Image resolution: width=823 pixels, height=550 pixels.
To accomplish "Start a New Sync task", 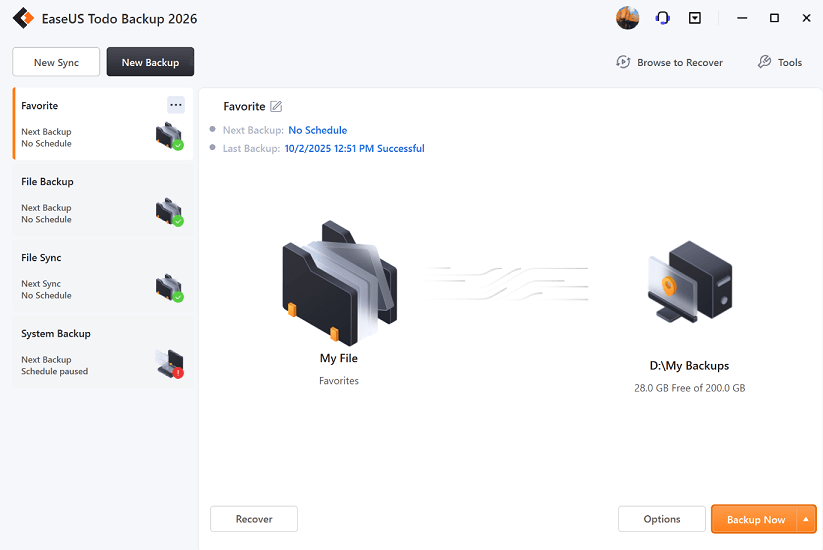I will (56, 62).
